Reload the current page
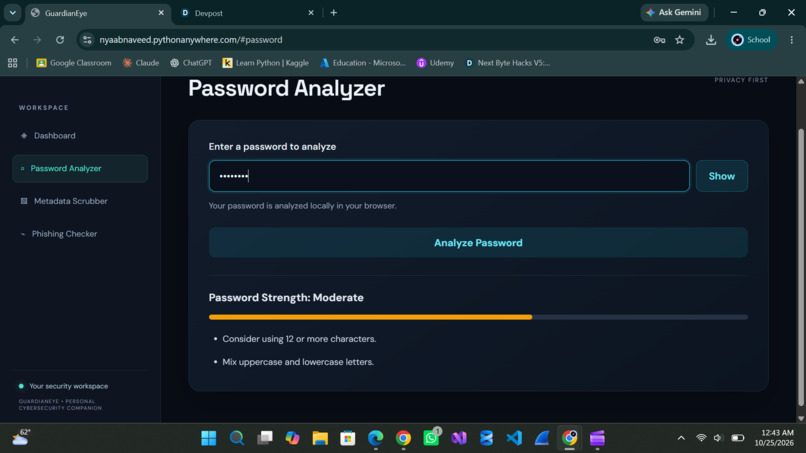The image size is (806, 453). coord(60,40)
